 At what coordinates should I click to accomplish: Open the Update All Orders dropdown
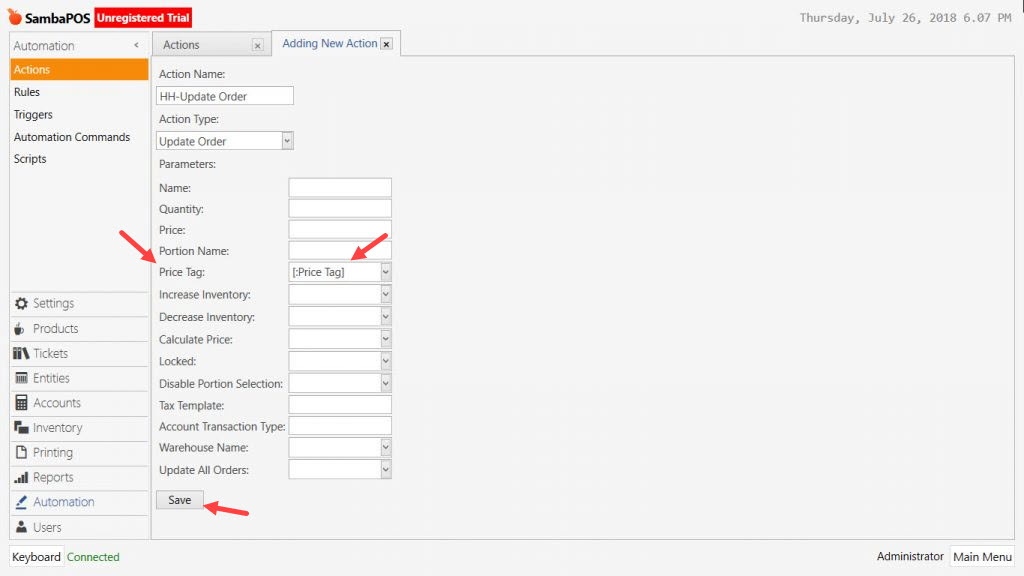point(385,470)
